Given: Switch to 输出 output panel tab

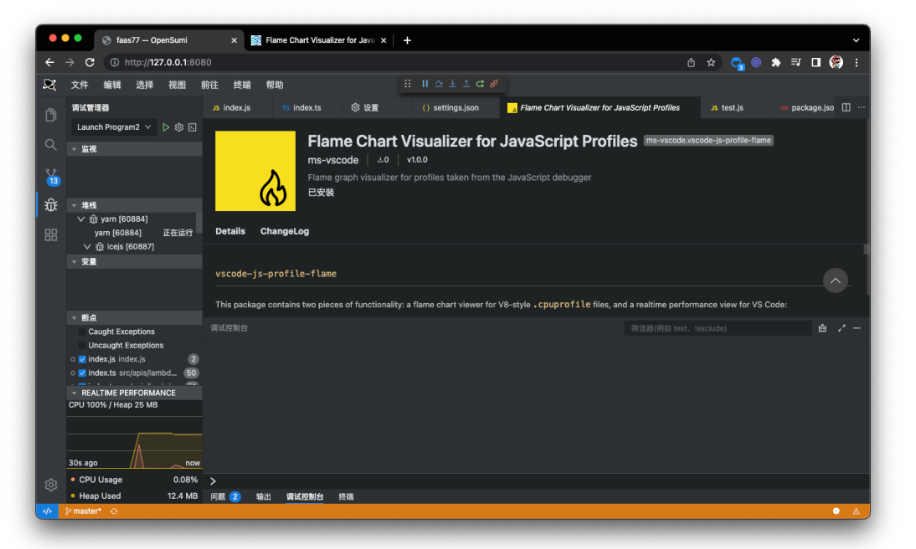Looking at the screenshot, I should click(x=263, y=496).
